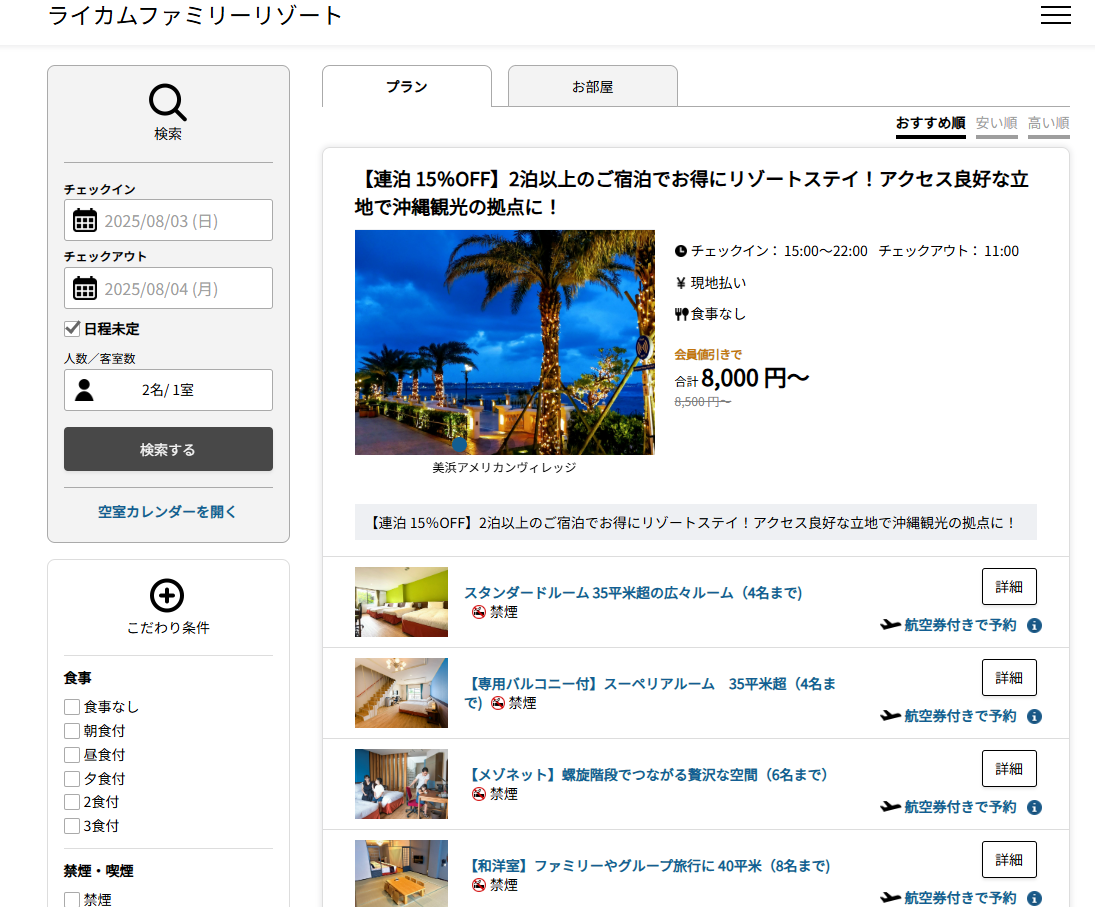Open the guests and rooms selector 2名/1室
1095x907 pixels.
point(168,390)
